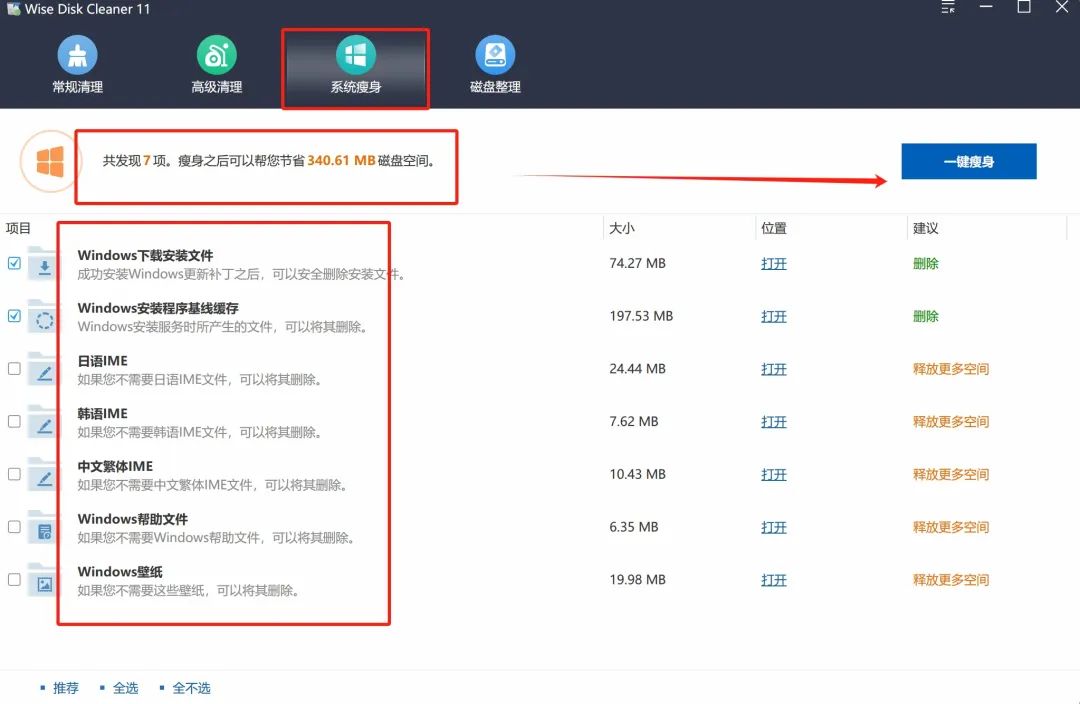Viewport: 1080px width, 704px height.
Task: Click 打开 link for Windows壁纸
Action: 773,580
